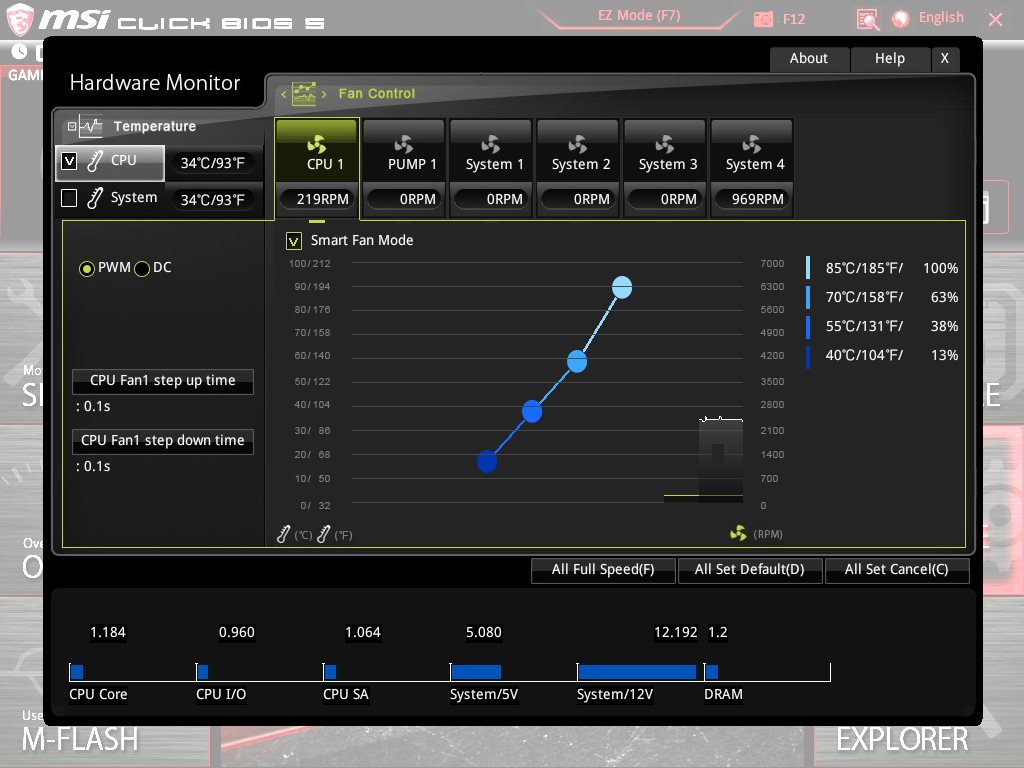Screen dimensions: 1024x768
Task: Click CPU Fan1 step down time
Action: tap(163, 441)
